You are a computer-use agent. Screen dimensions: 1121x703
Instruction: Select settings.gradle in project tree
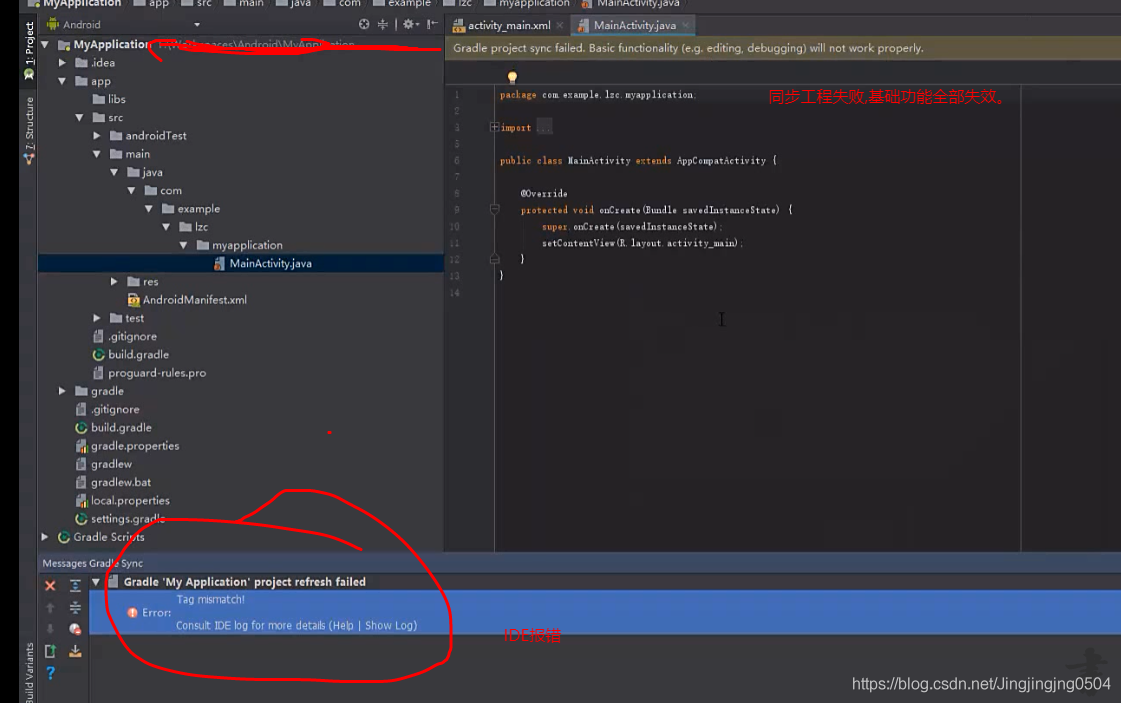[x=127, y=518]
